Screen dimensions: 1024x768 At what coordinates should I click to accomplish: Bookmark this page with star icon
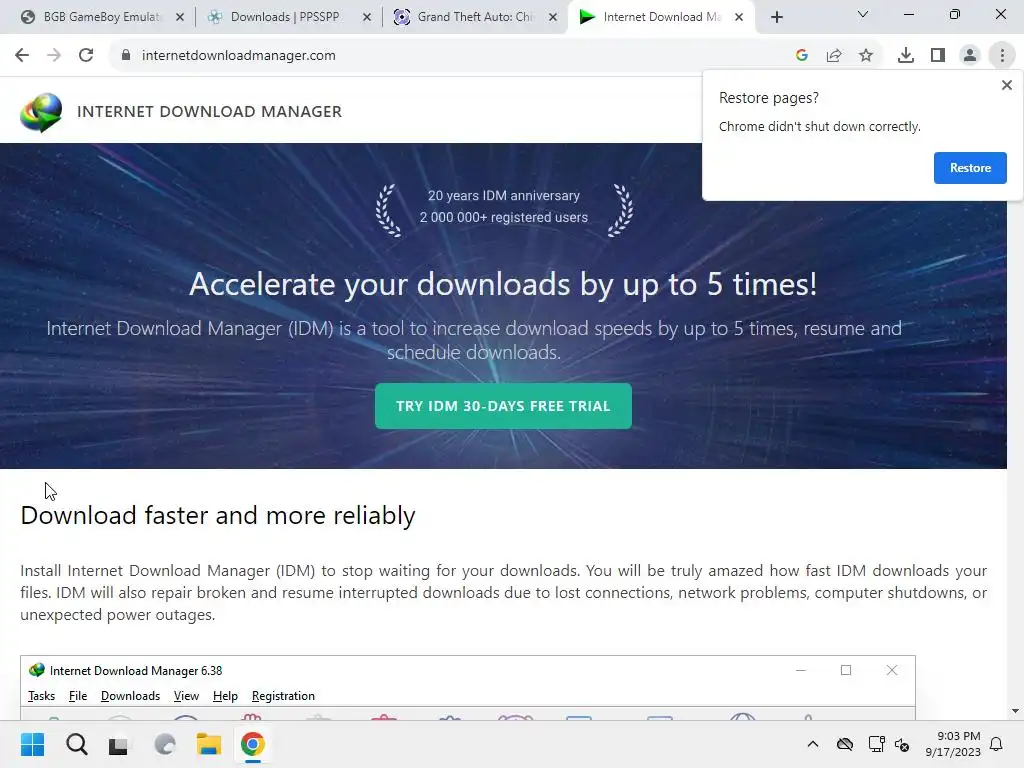click(x=866, y=56)
